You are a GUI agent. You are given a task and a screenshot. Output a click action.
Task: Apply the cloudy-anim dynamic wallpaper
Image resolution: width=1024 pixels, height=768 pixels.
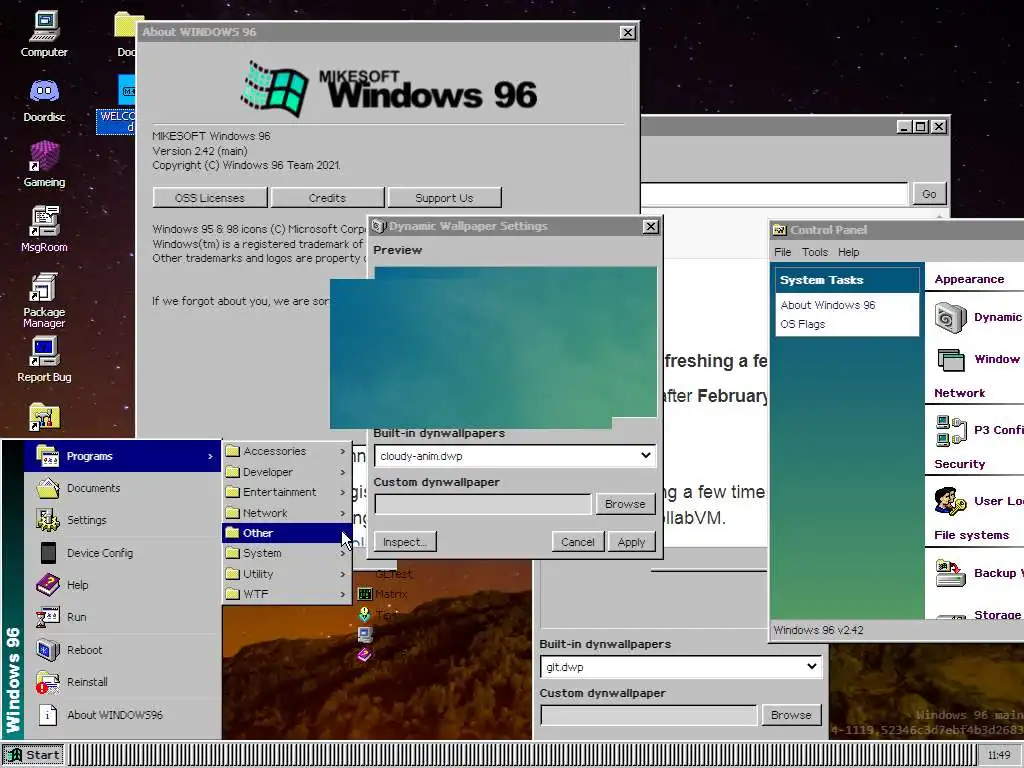[631, 542]
